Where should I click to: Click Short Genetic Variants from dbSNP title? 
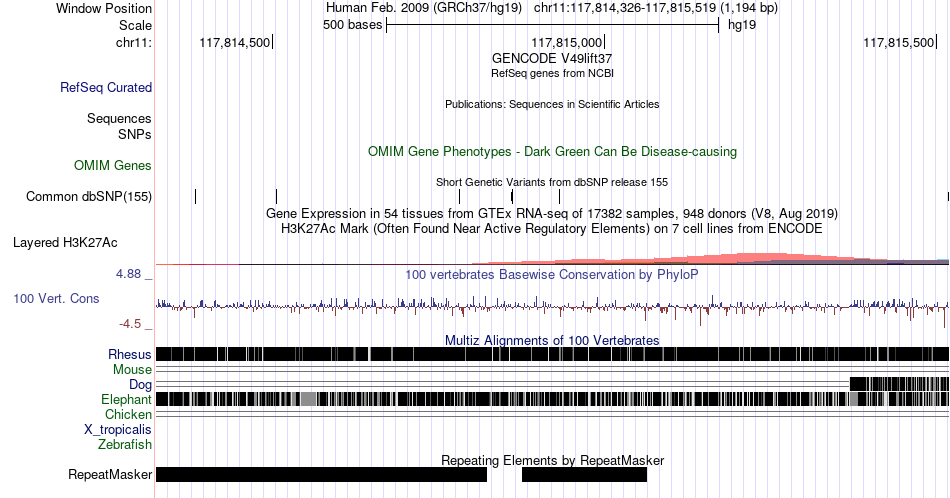[552, 182]
